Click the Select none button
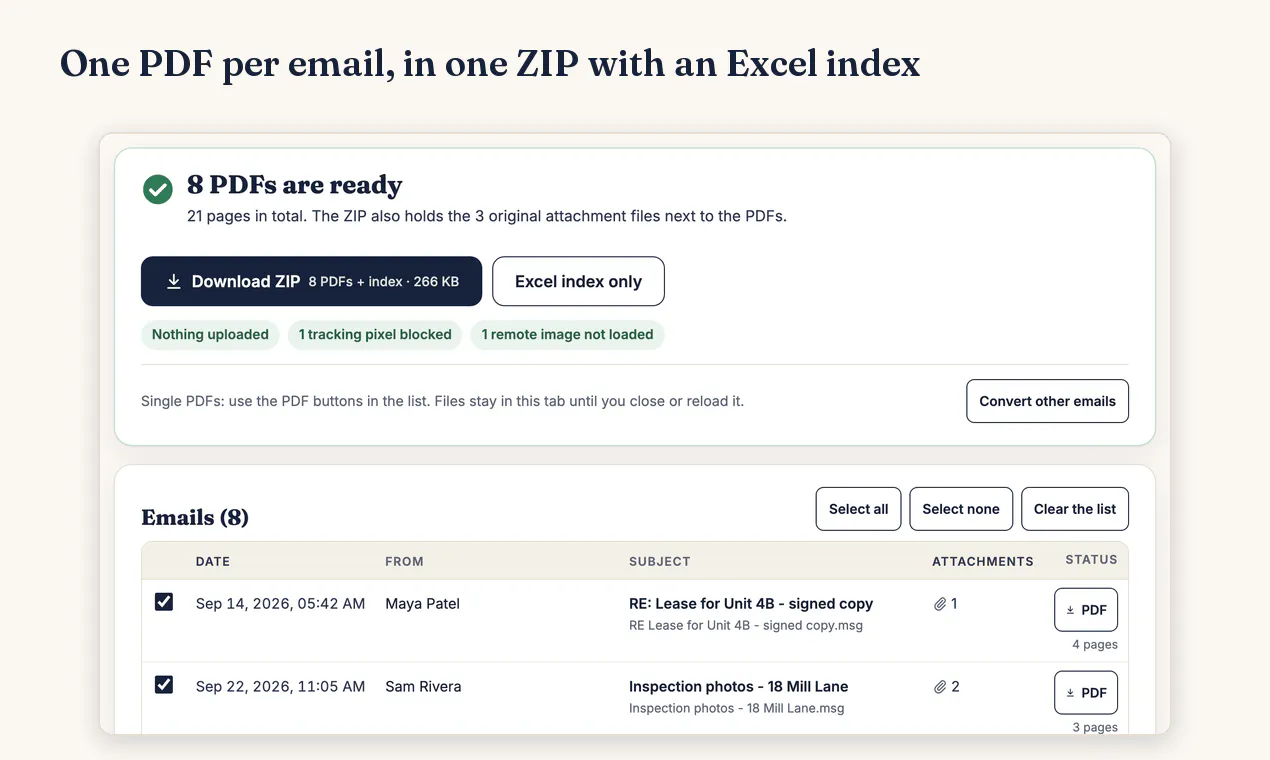Screen dimensions: 1270x760 tap(960, 509)
